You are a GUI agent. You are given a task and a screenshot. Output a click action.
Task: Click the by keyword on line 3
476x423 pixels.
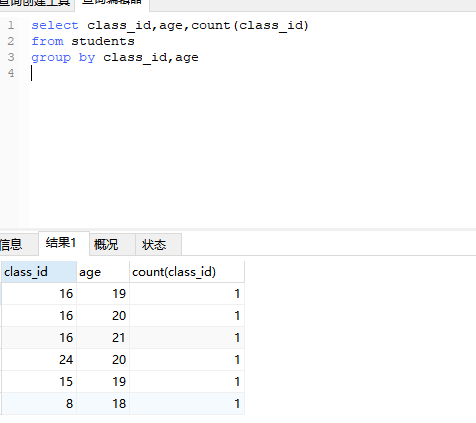(x=87, y=58)
